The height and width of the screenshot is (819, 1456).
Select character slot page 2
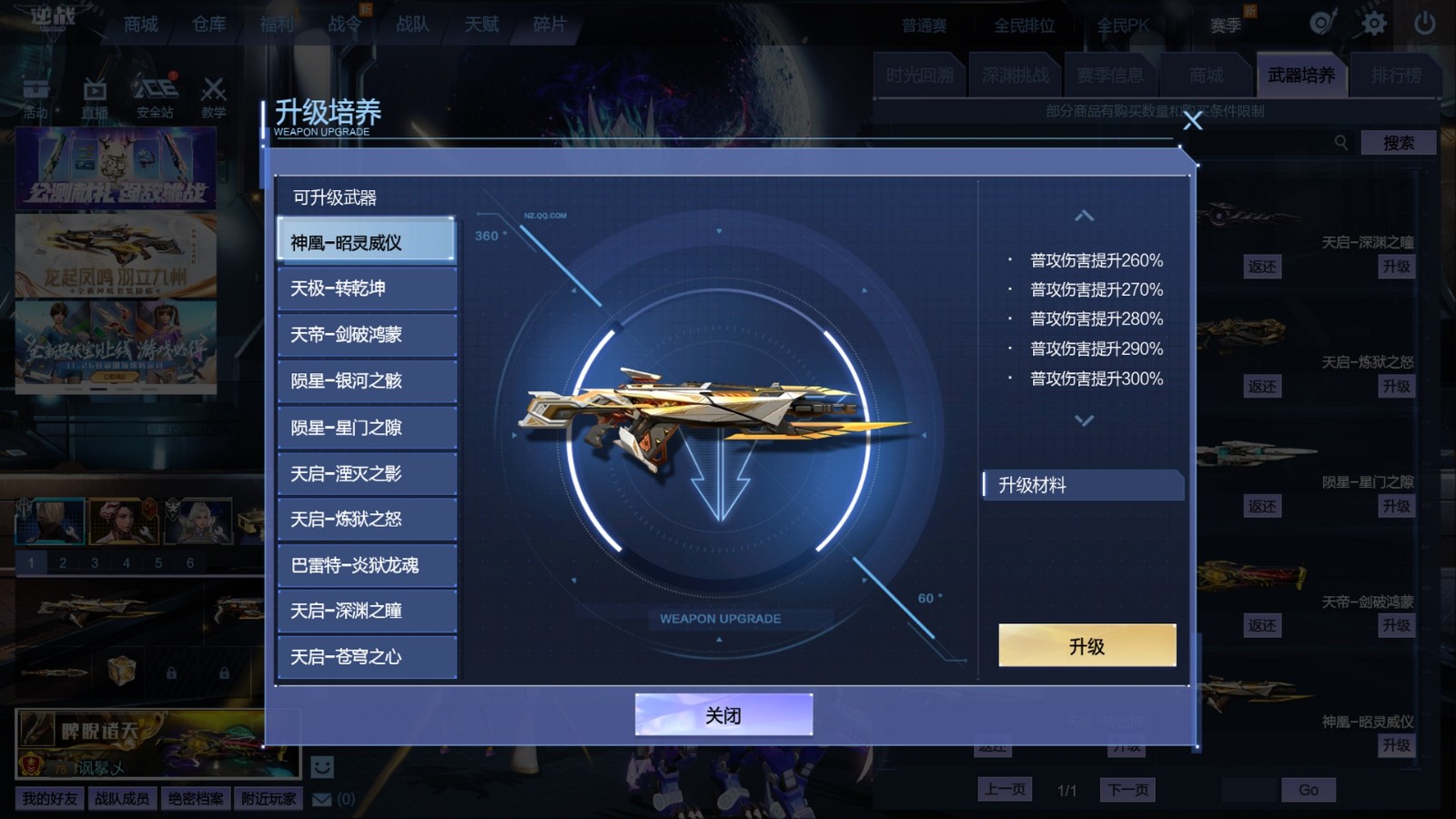click(x=63, y=562)
